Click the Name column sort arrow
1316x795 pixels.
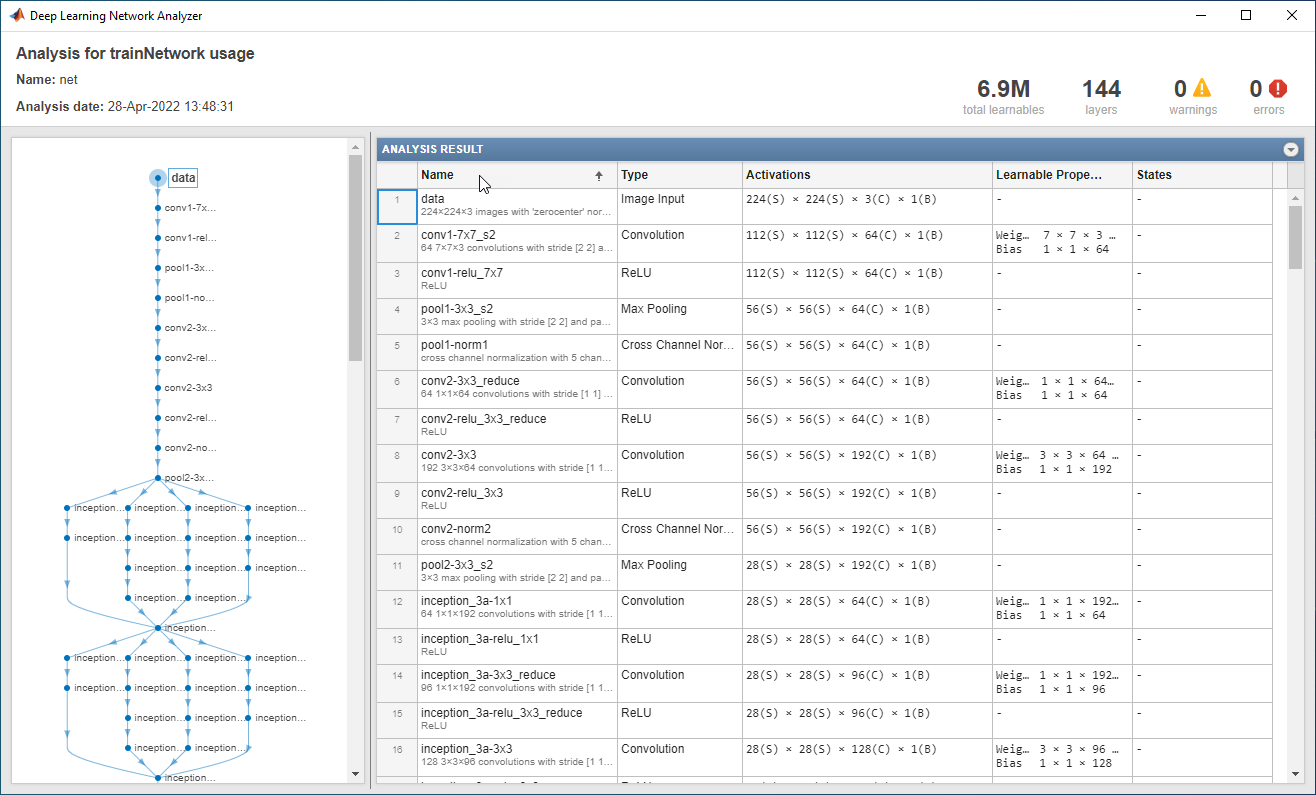(599, 175)
